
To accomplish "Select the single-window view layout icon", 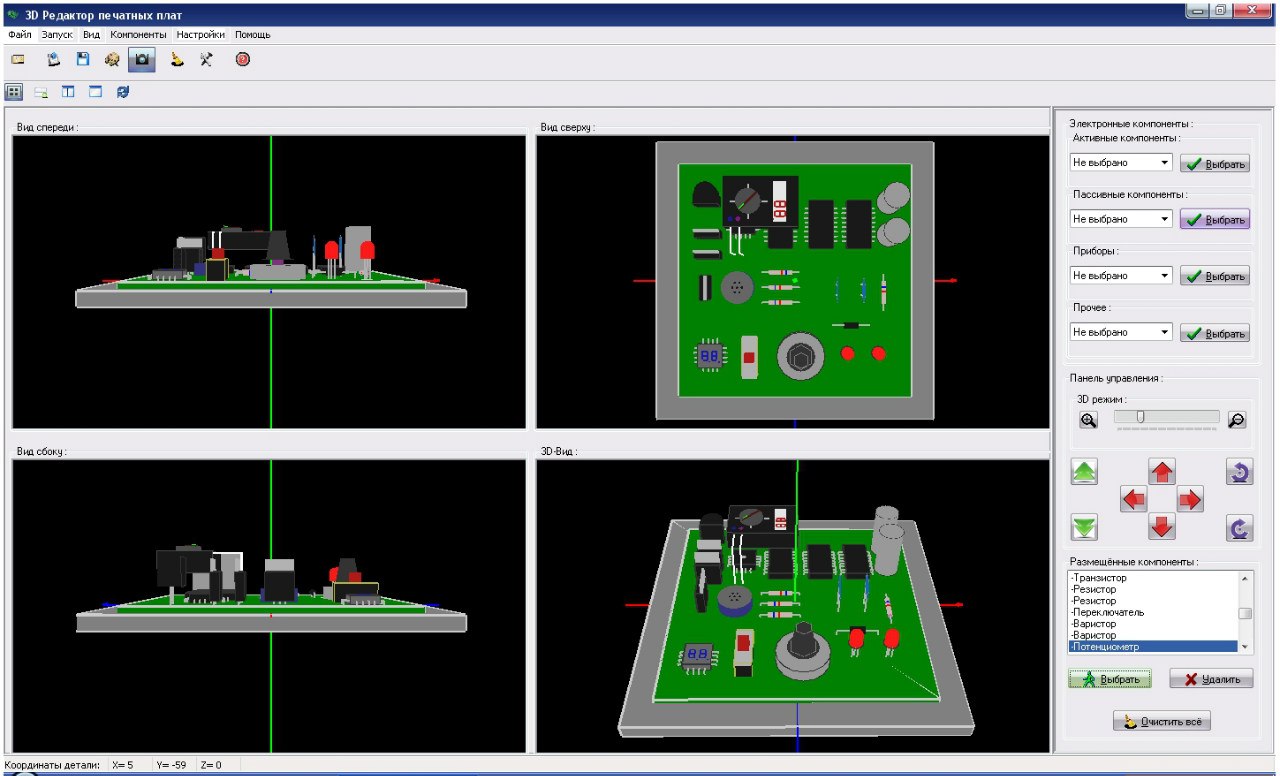I will point(95,92).
